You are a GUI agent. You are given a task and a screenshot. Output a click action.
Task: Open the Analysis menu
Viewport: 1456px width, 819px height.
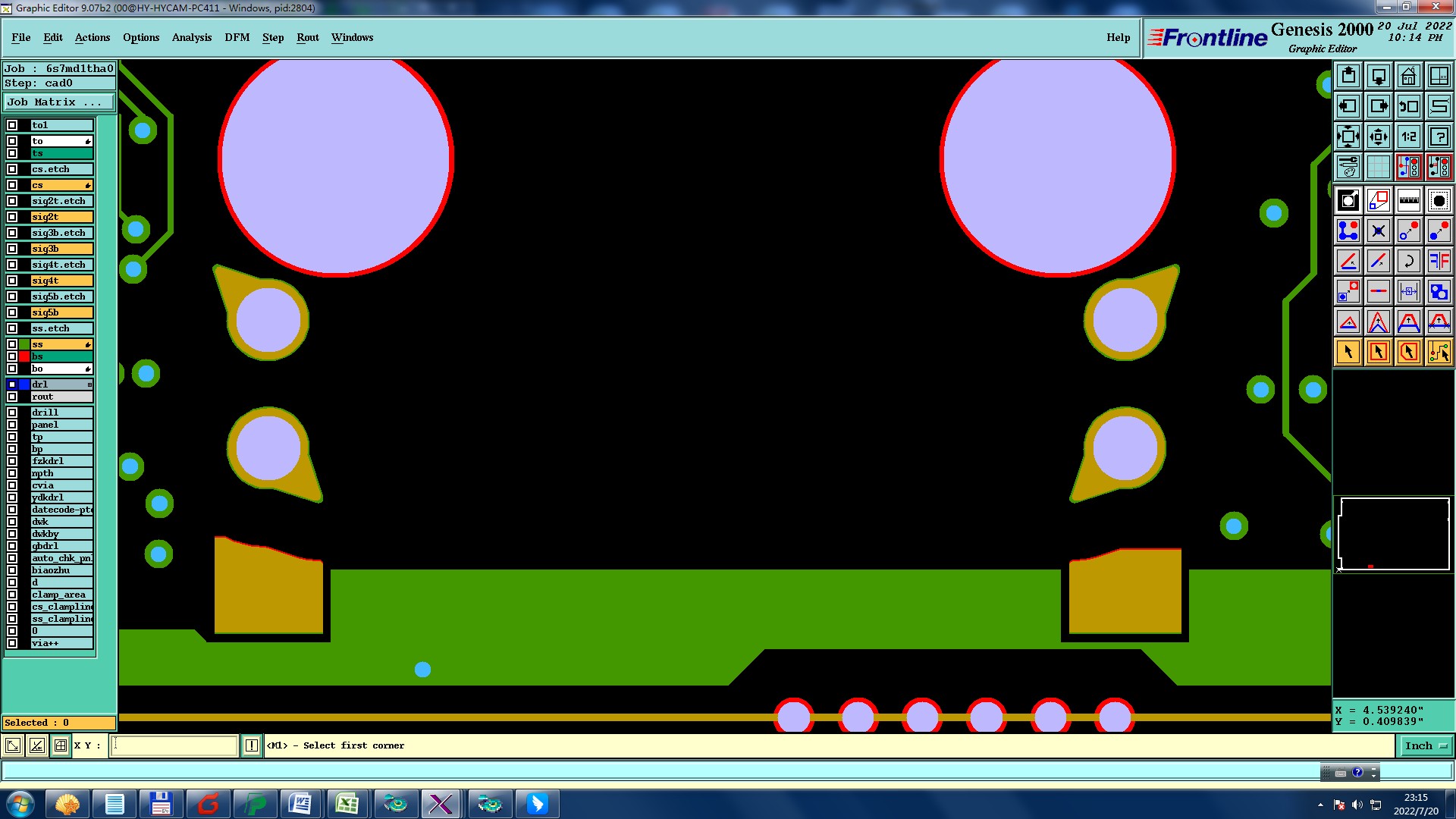[191, 37]
